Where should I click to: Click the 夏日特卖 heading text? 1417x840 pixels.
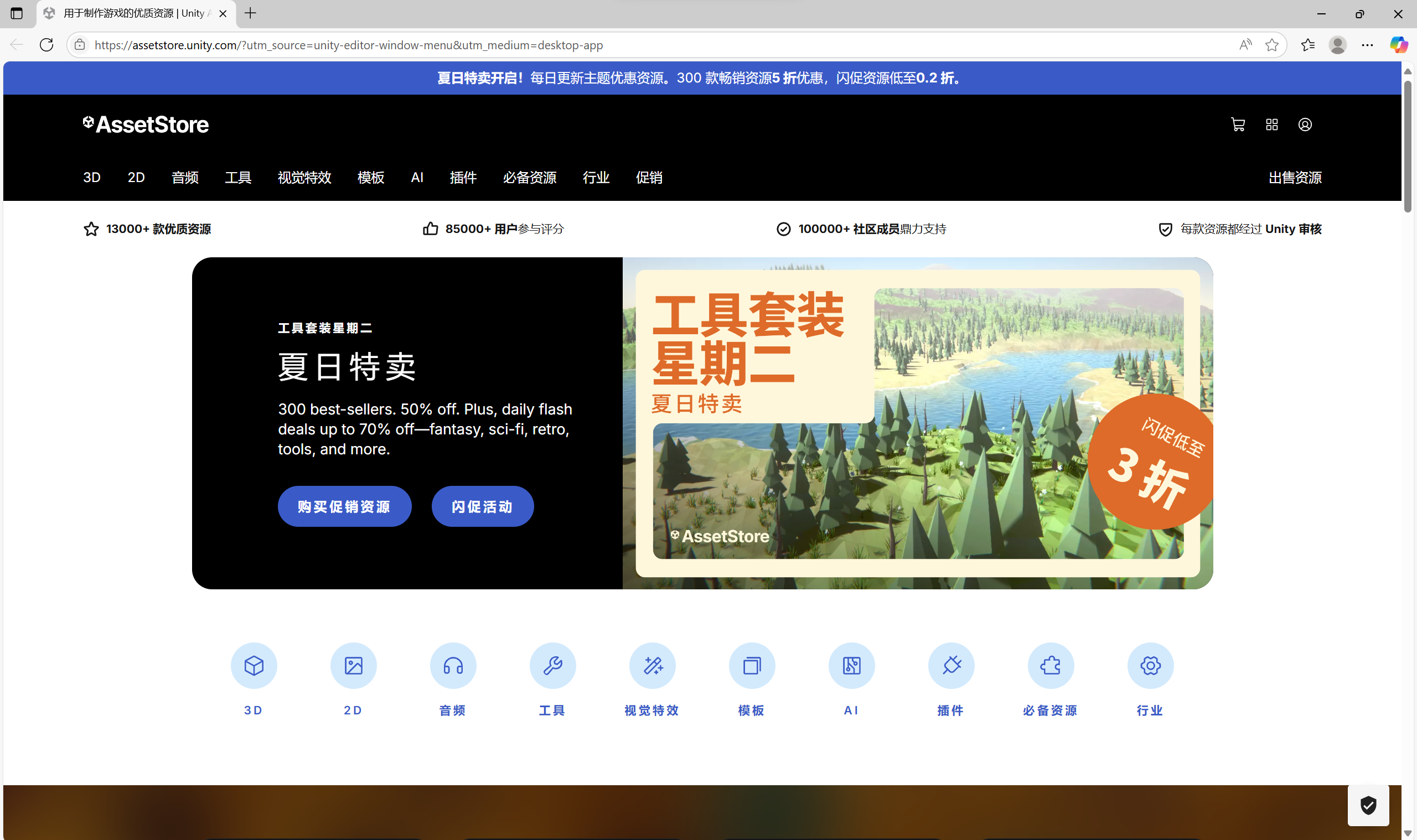tap(347, 367)
